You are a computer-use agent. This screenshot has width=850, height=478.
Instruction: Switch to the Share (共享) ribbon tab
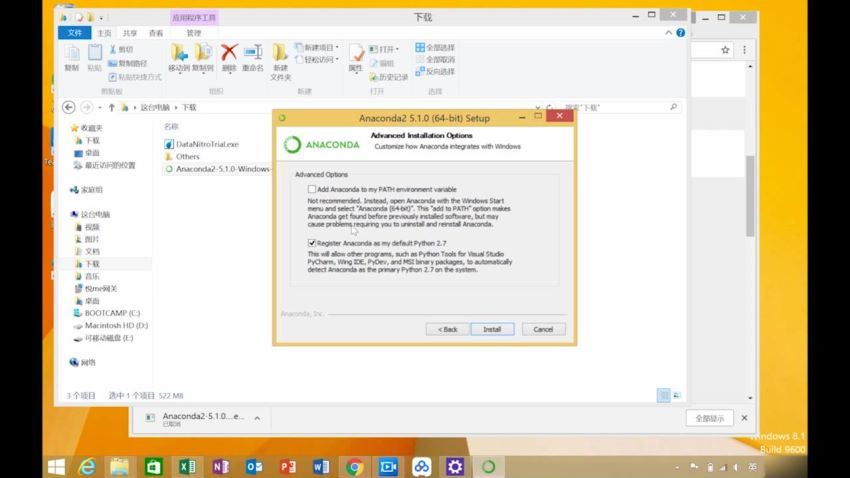point(130,33)
